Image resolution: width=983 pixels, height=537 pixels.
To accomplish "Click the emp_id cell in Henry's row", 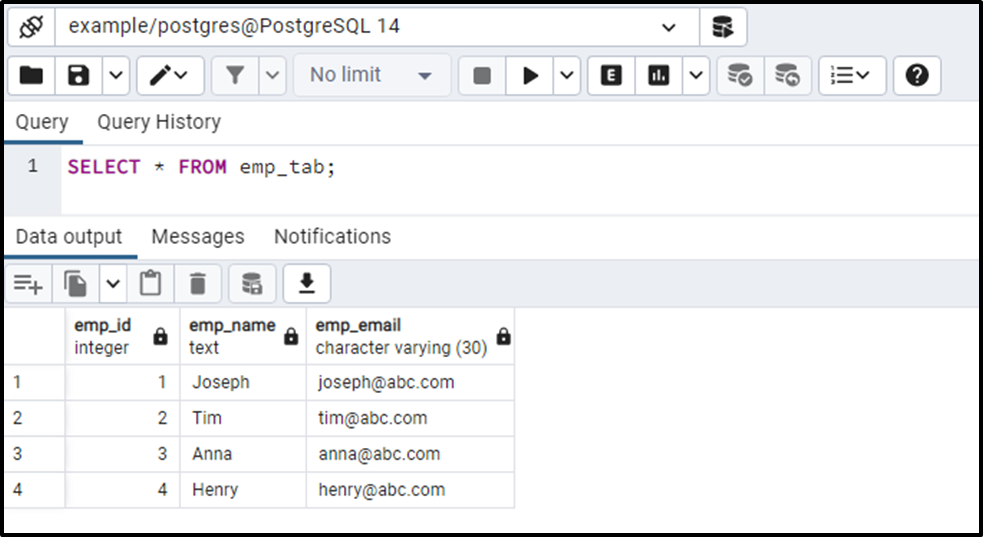I will [122, 490].
